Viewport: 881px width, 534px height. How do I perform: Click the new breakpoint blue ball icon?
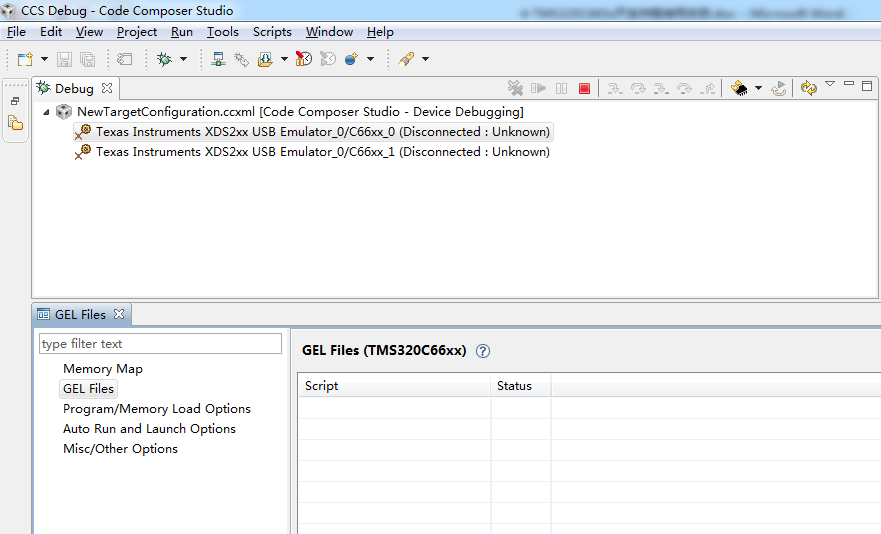point(351,59)
